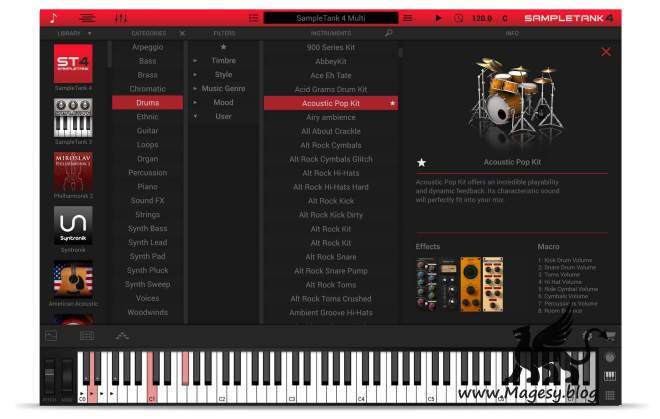Screen dimensions: 660x419
Task: Open the grid view icon at bottom right
Action: [x=610, y=395]
